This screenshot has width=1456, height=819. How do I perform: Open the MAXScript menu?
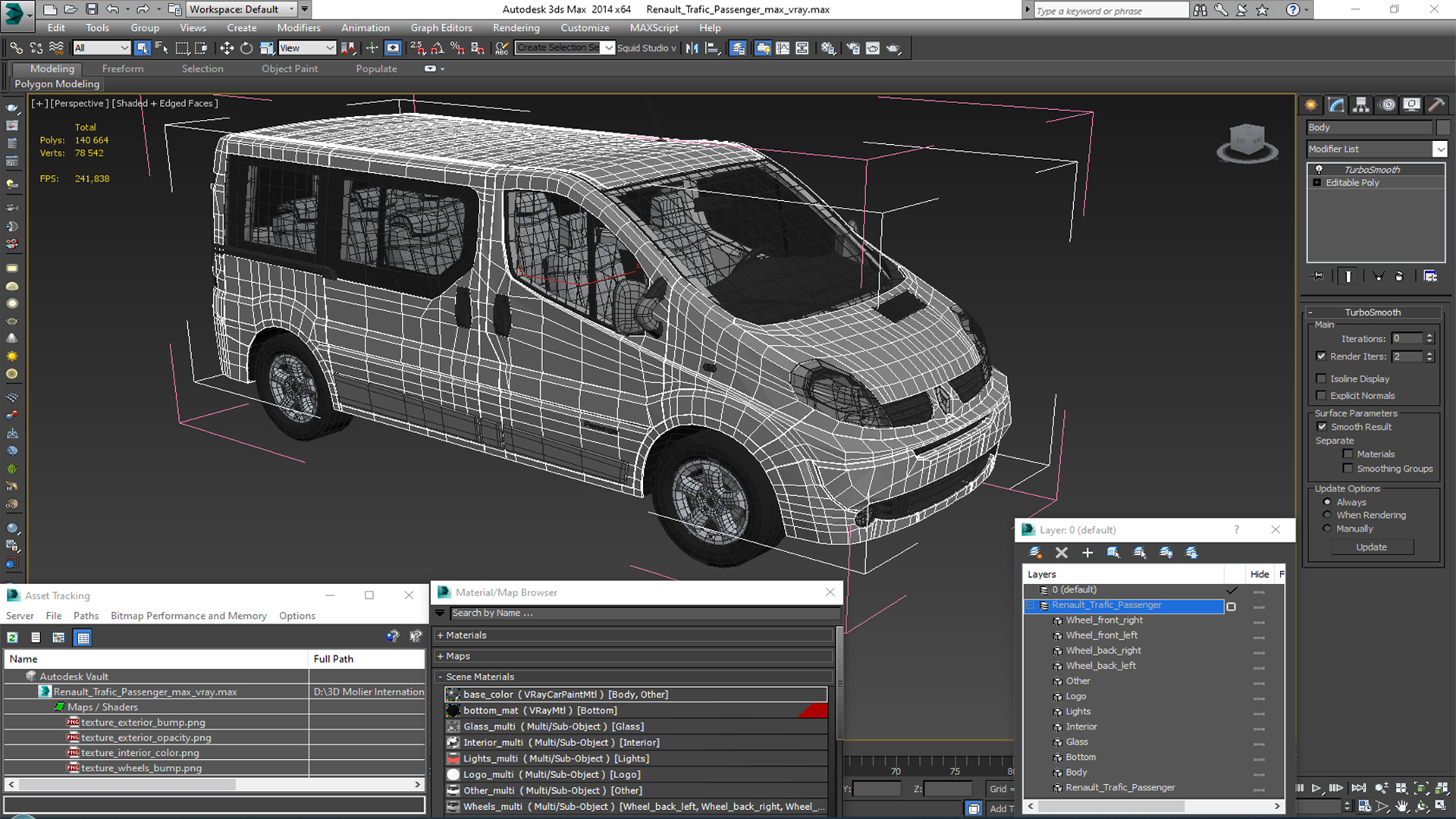[654, 28]
